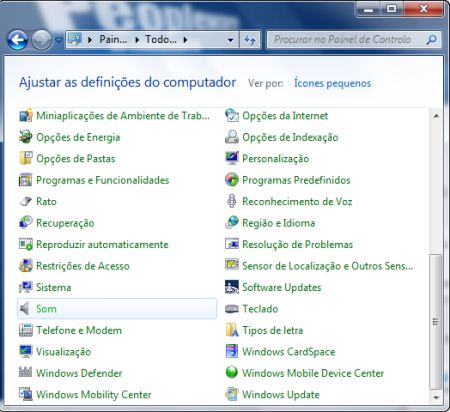
Task: Go back with the Back arrow button
Action: (x=17, y=40)
